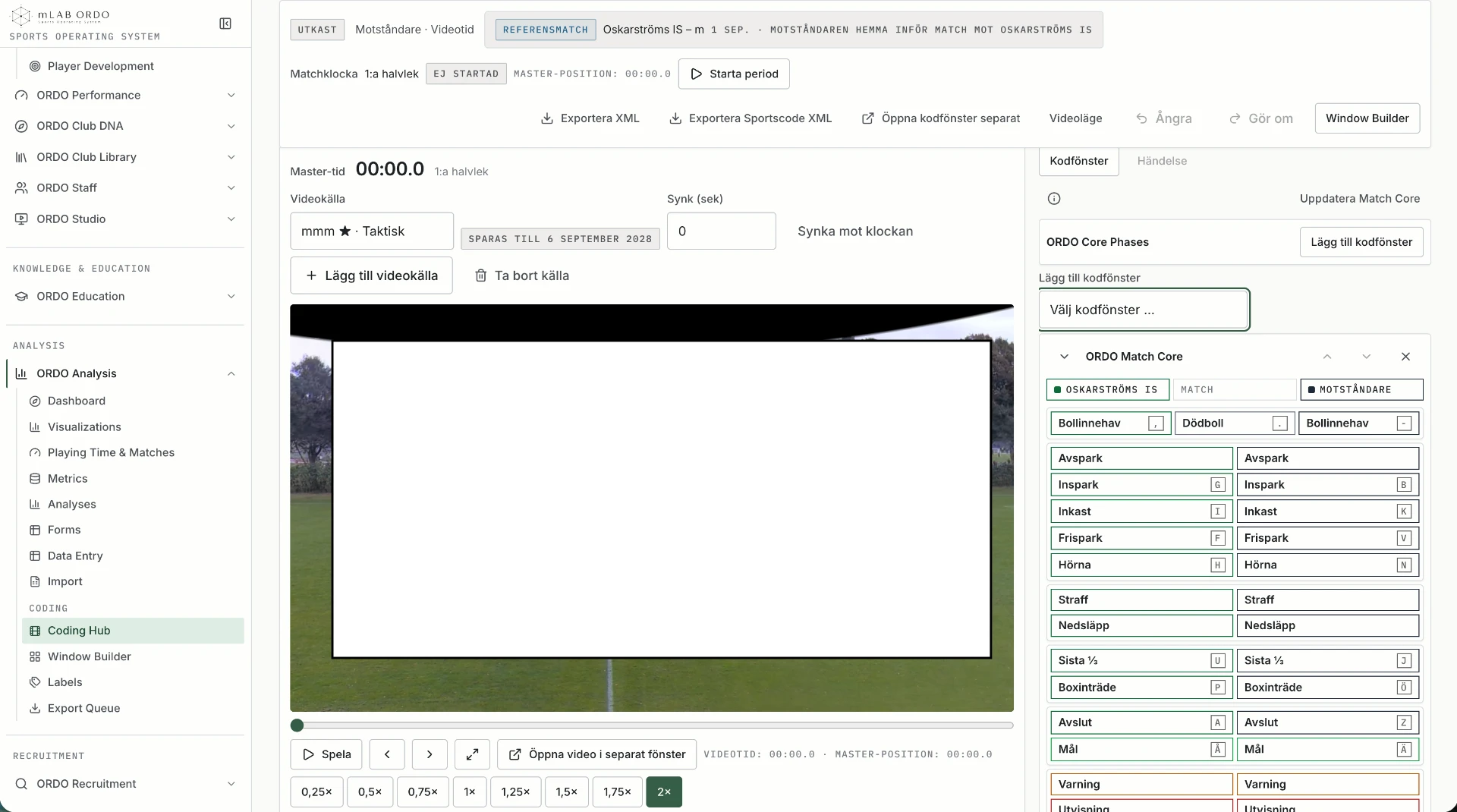Click Lägg till kodfönster button
This screenshot has height=812, width=1457.
point(1361,242)
